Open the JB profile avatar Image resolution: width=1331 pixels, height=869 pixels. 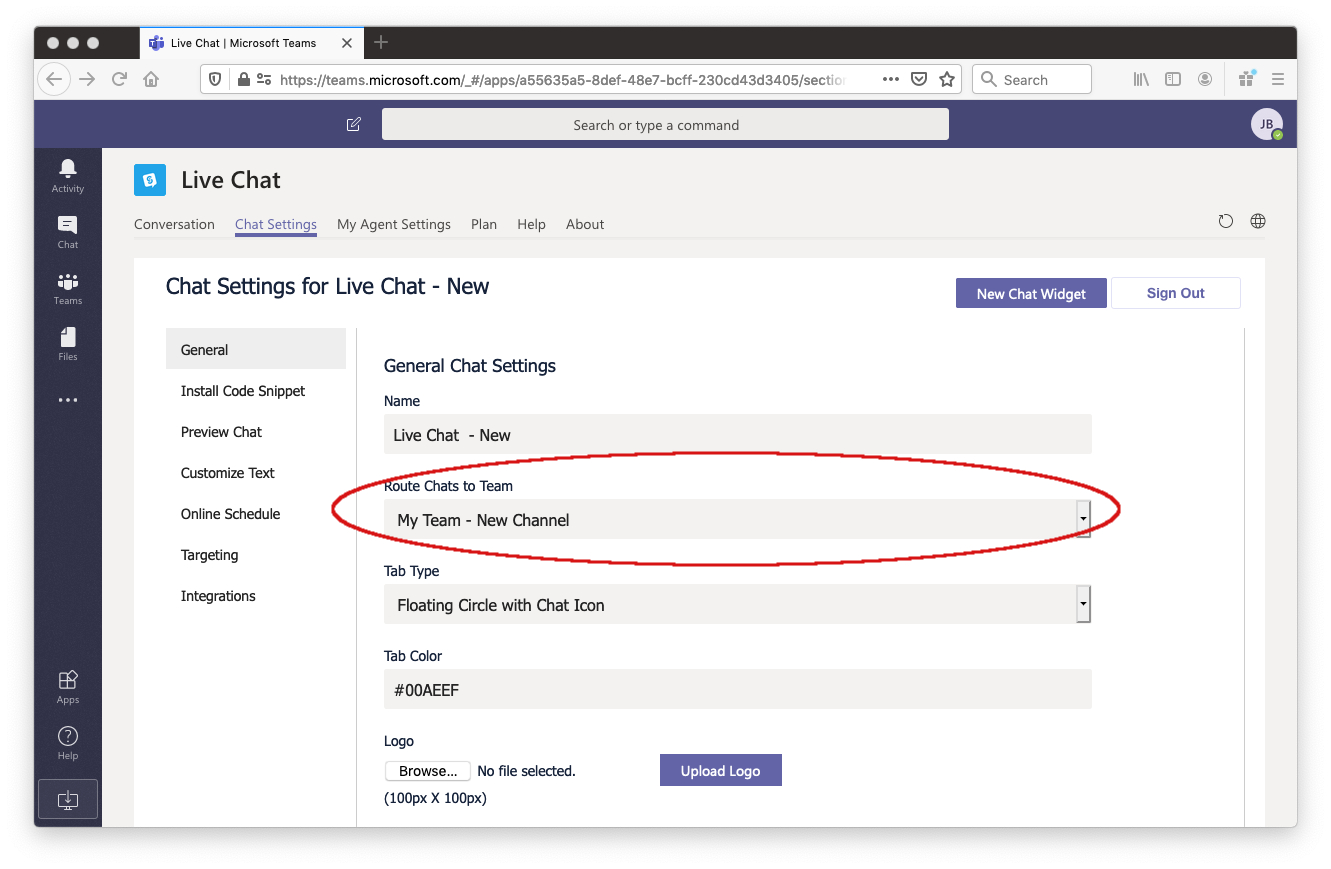1266,124
